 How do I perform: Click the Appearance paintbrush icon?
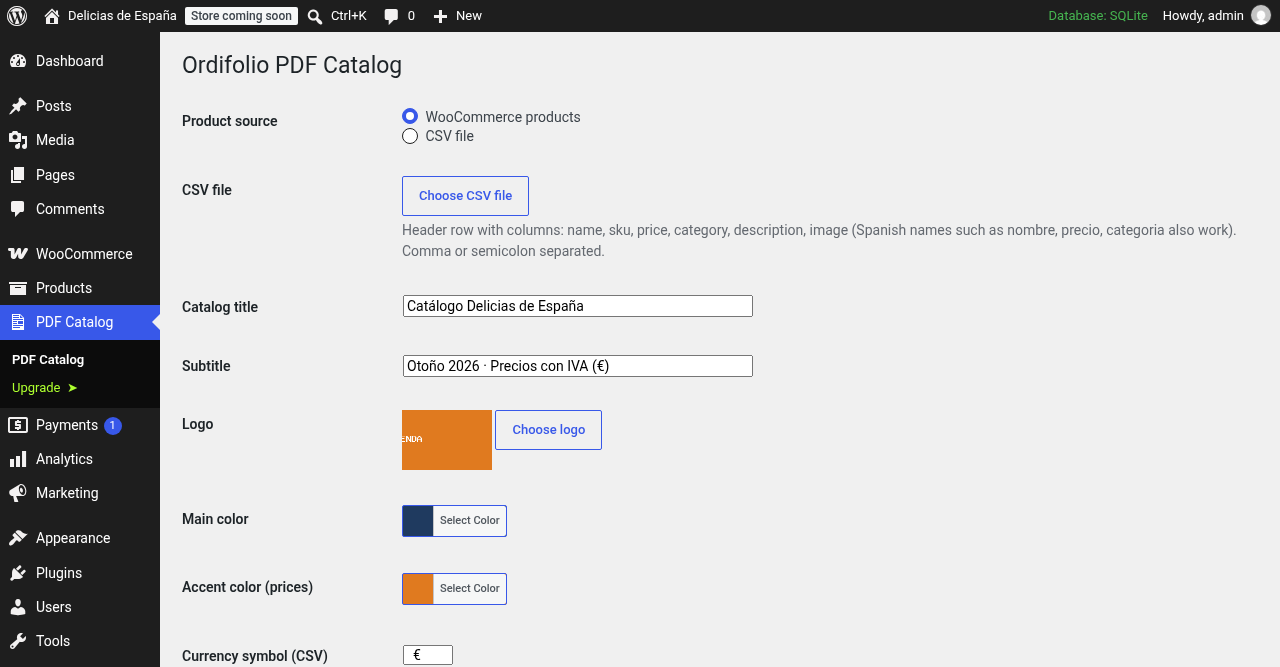[18, 538]
